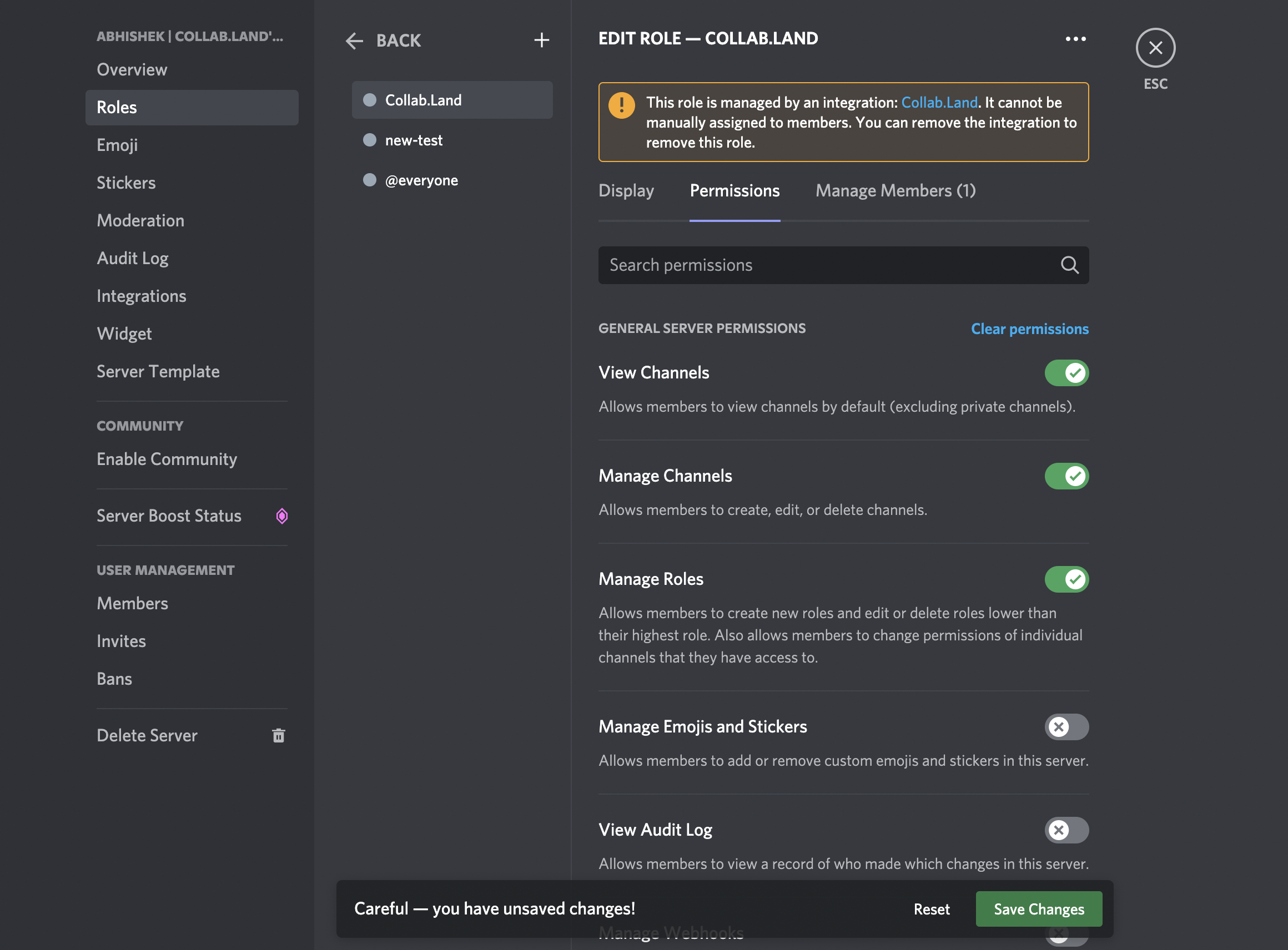Enable the View Audit Log permission
Screen dimensions: 1288x950
1066,830
